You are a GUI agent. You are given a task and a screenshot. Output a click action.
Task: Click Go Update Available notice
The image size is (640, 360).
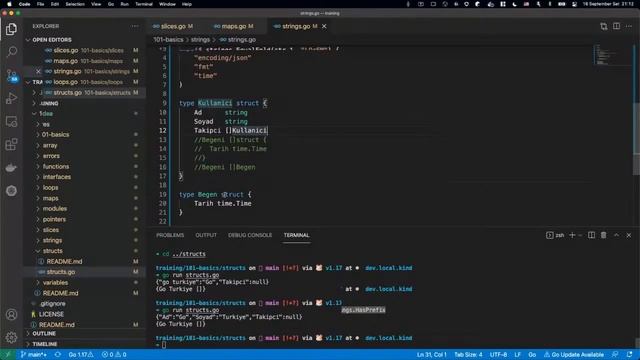tap(573, 354)
